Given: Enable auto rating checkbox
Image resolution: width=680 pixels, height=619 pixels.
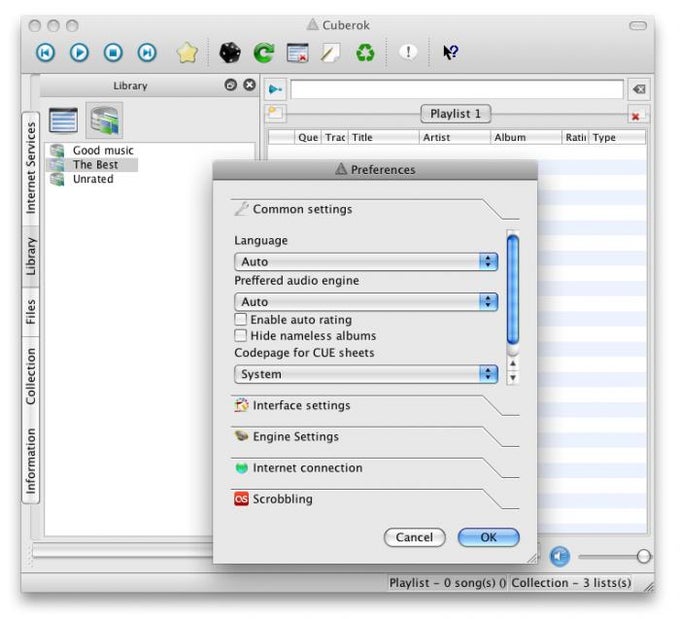Looking at the screenshot, I should 240,319.
